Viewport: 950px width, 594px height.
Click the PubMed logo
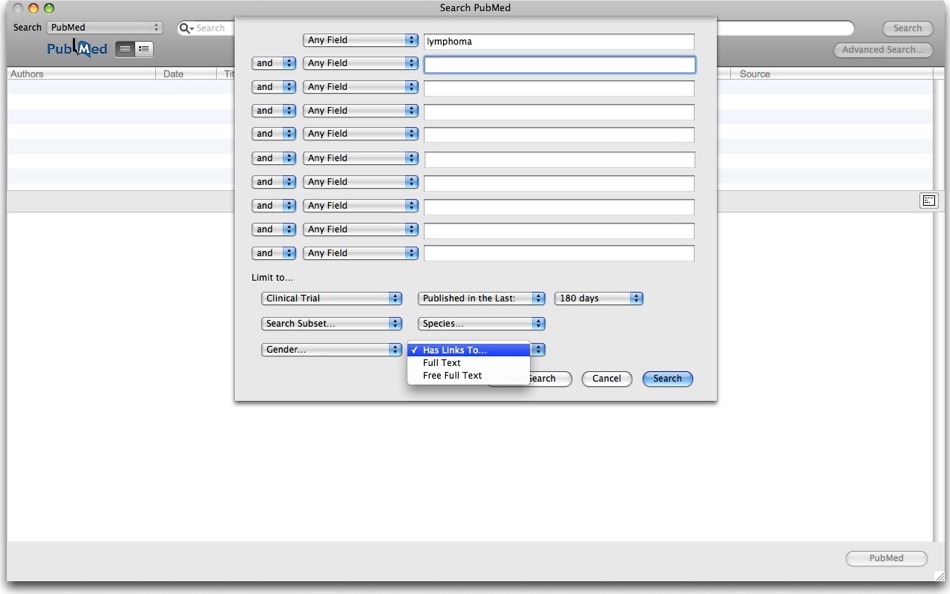tap(77, 48)
